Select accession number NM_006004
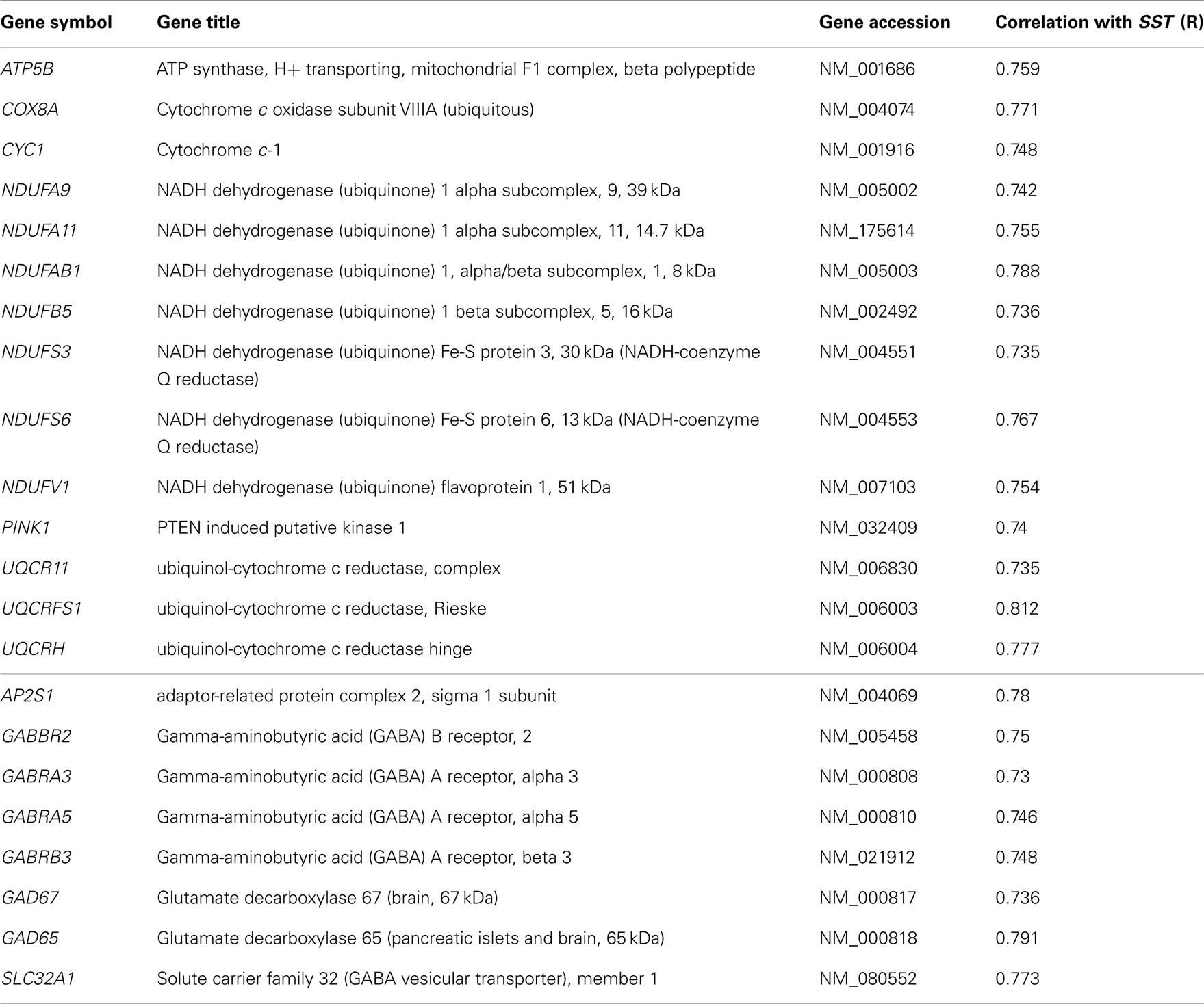The image size is (1204, 1004). (868, 649)
